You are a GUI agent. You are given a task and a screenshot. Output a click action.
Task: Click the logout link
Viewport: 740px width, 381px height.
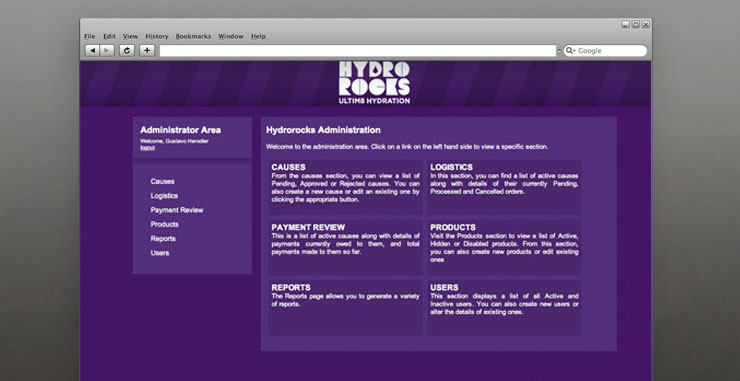[147, 148]
